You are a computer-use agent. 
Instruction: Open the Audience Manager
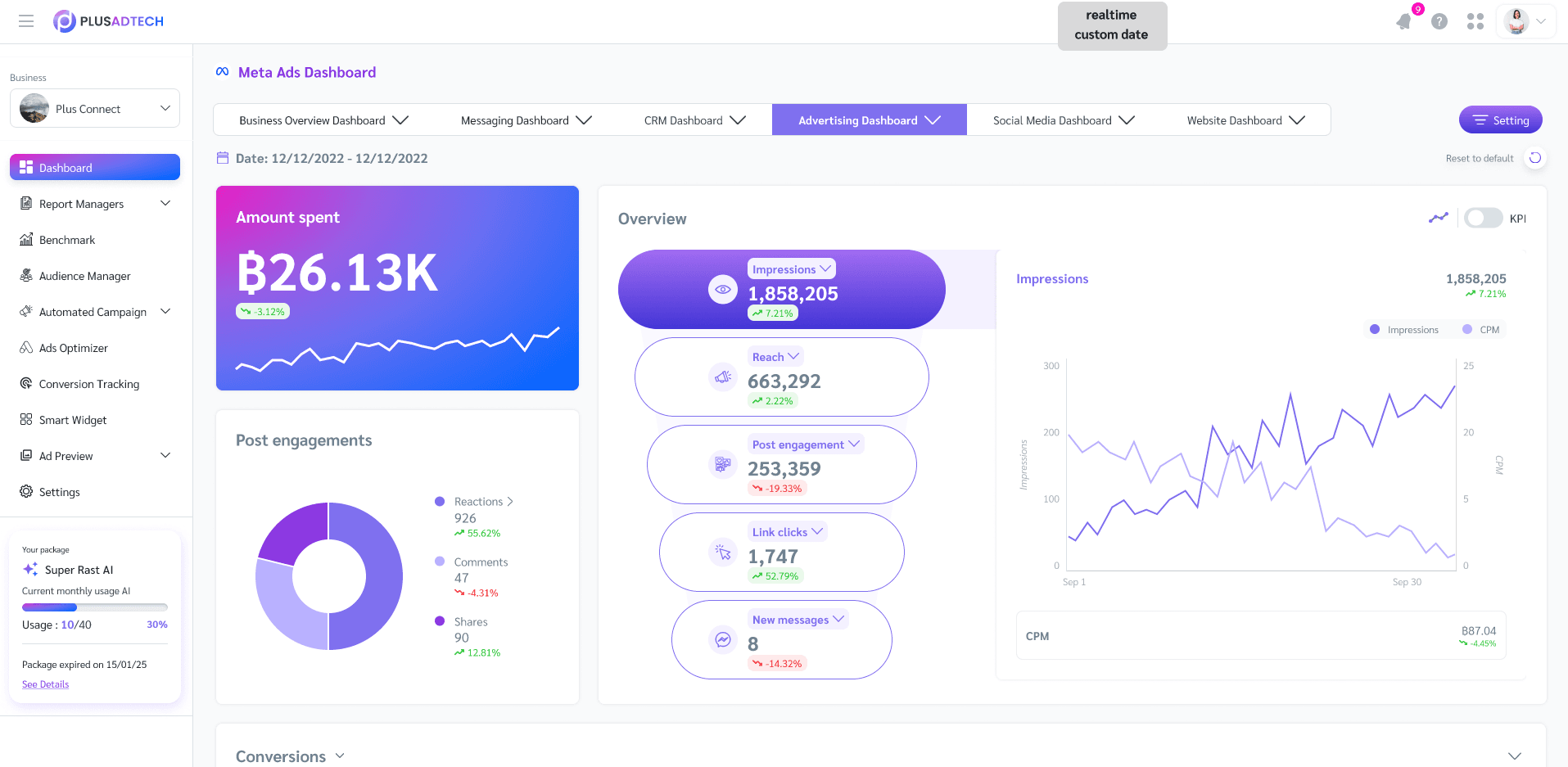click(84, 276)
